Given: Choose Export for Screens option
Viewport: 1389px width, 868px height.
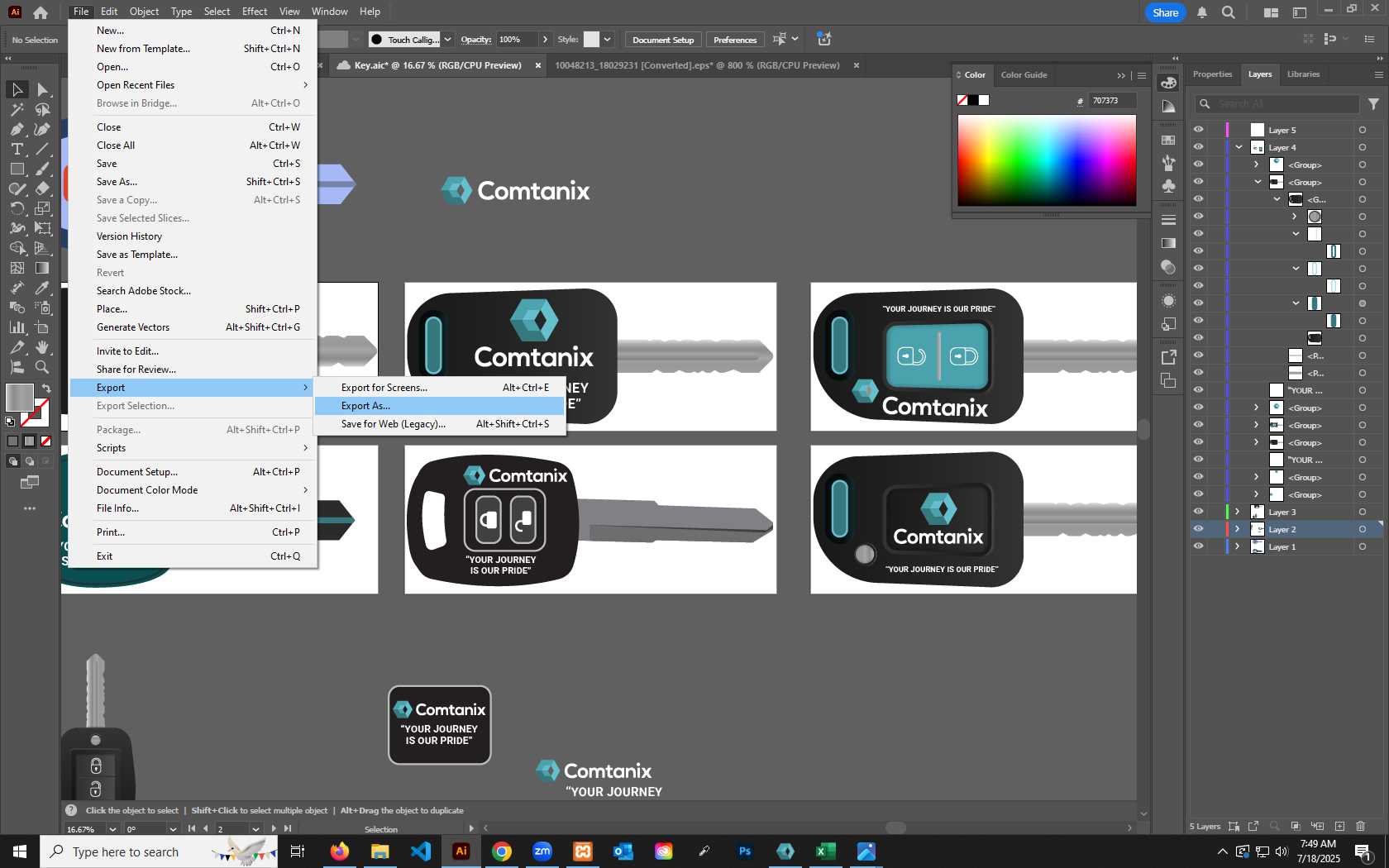Looking at the screenshot, I should 439,388.
